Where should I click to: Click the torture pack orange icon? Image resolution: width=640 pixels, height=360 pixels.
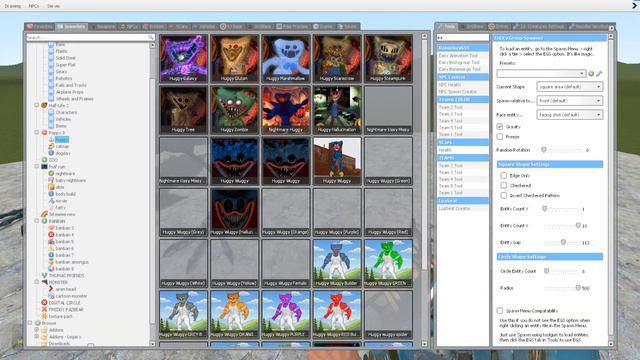tap(44, 316)
